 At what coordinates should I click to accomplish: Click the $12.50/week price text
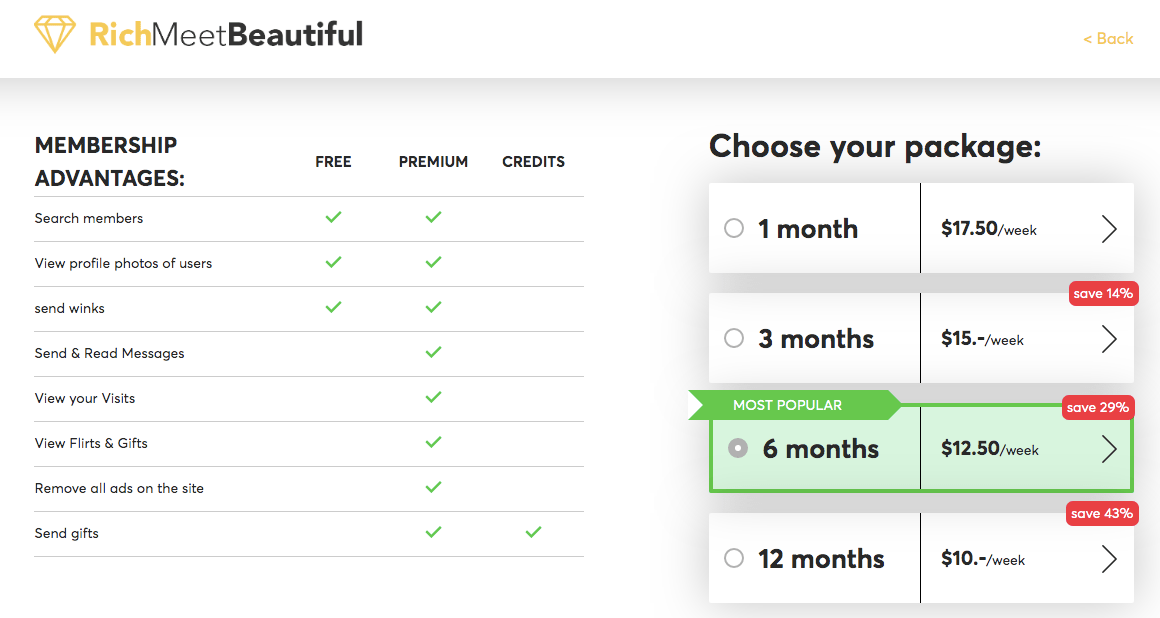click(989, 449)
